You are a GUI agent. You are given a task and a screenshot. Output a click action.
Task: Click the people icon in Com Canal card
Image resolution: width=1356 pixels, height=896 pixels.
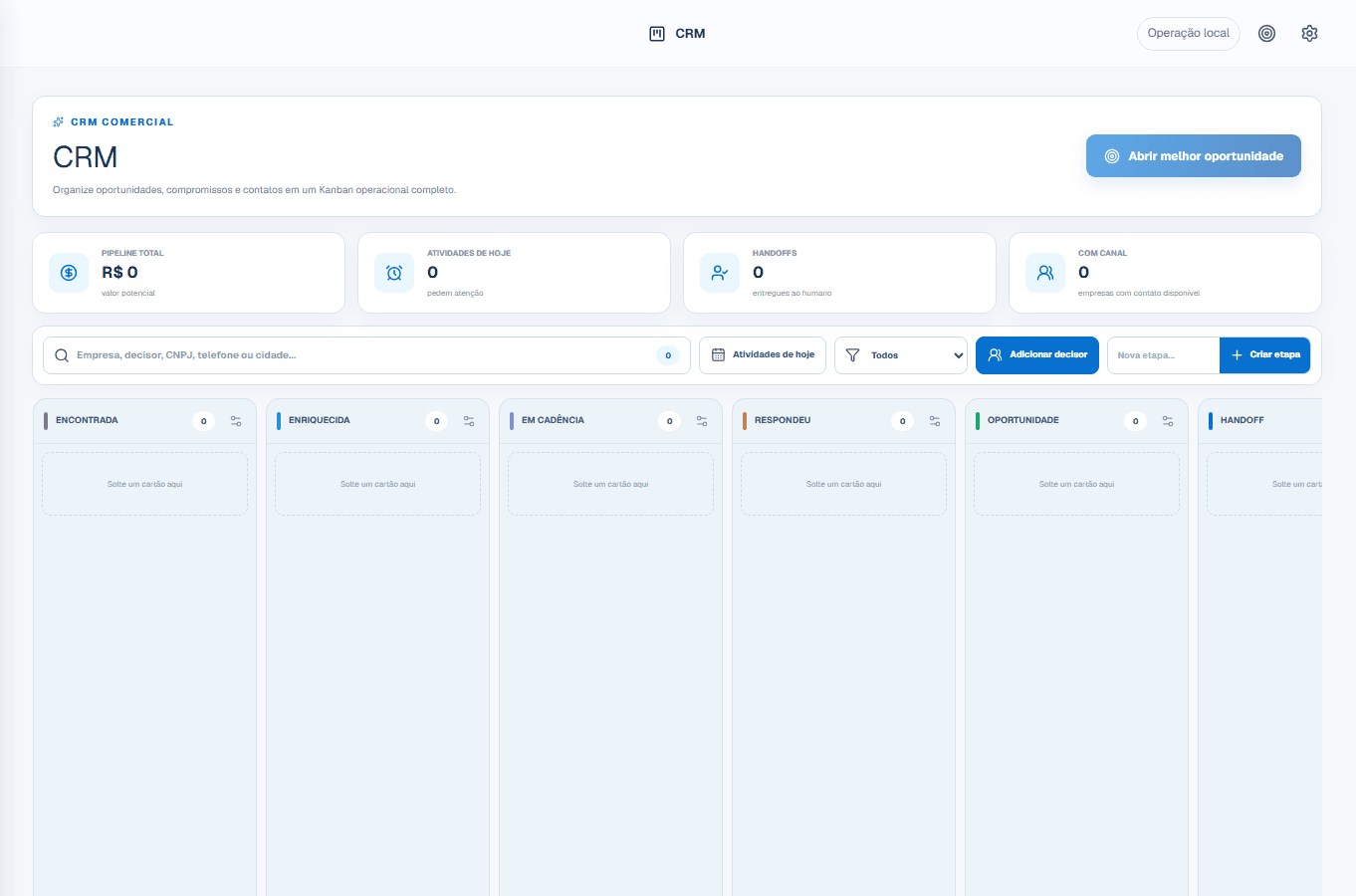[x=1045, y=273]
